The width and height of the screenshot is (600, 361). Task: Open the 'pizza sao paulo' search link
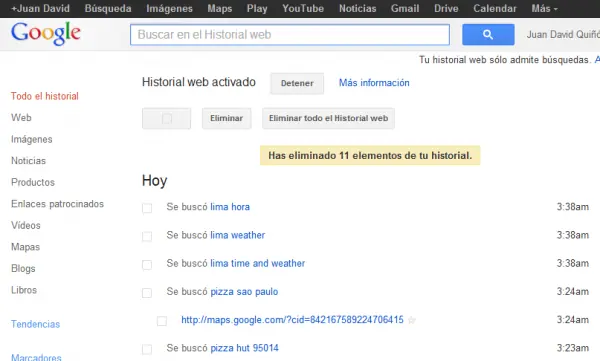coord(244,292)
